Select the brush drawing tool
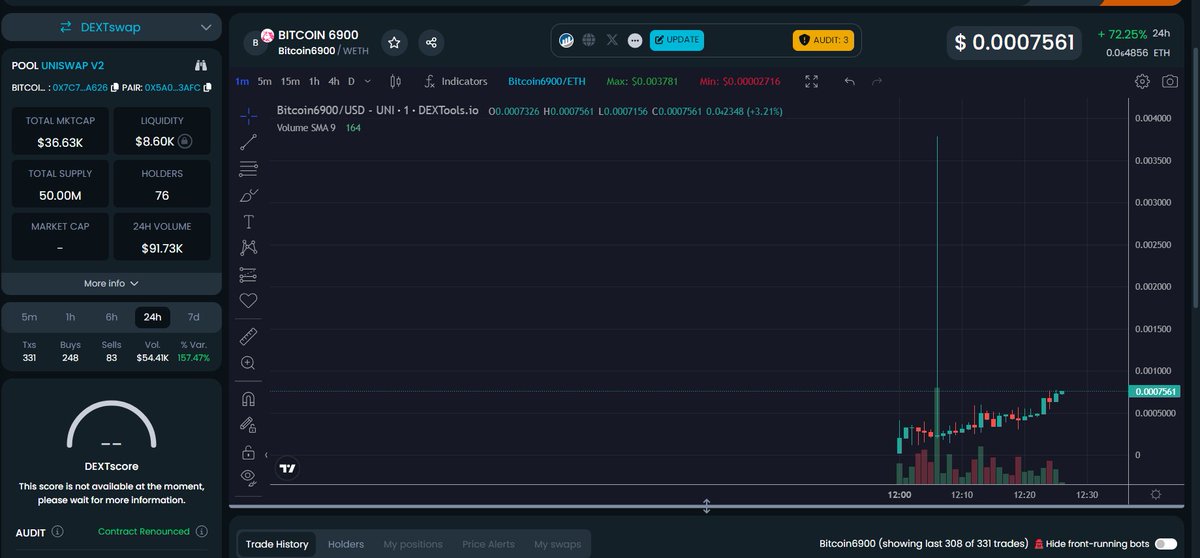 tap(249, 195)
